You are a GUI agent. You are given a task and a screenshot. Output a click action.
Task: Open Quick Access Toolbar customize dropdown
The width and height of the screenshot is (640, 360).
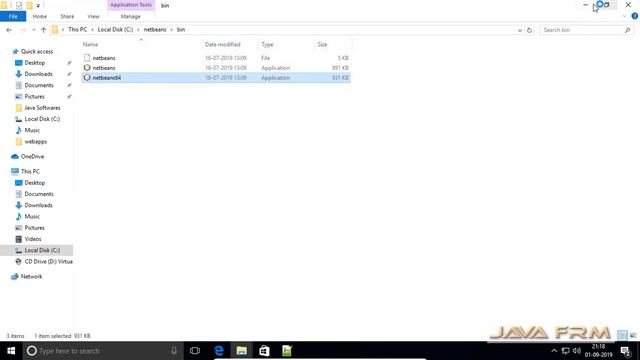pyautogui.click(x=38, y=6)
